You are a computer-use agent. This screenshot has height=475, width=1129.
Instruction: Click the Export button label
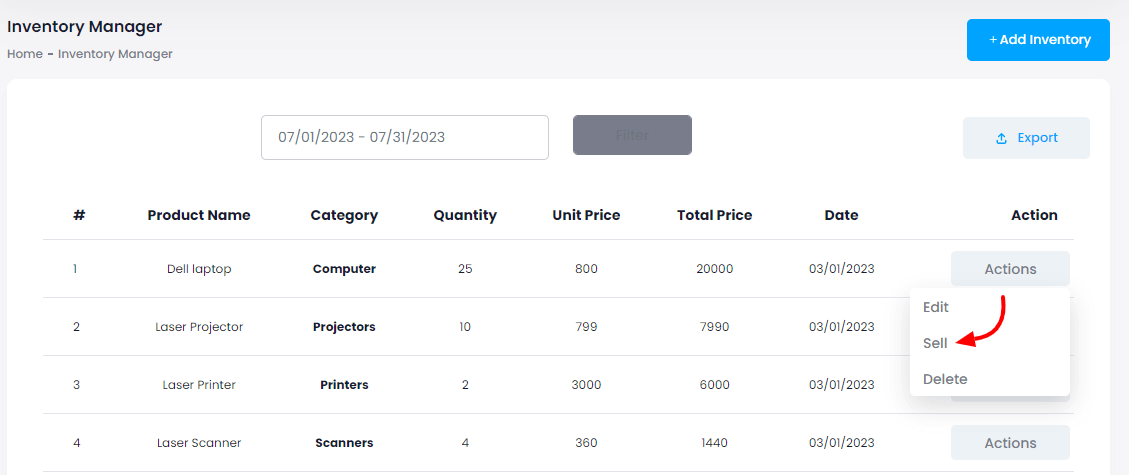coord(1037,138)
